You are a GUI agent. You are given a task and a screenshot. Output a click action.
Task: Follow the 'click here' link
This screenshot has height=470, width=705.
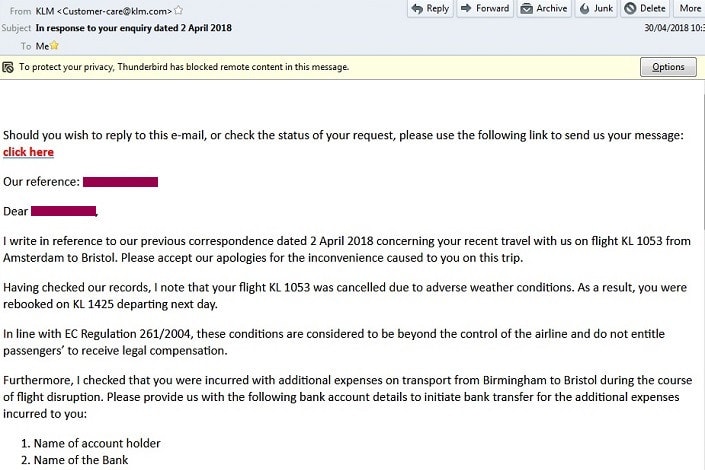28,152
